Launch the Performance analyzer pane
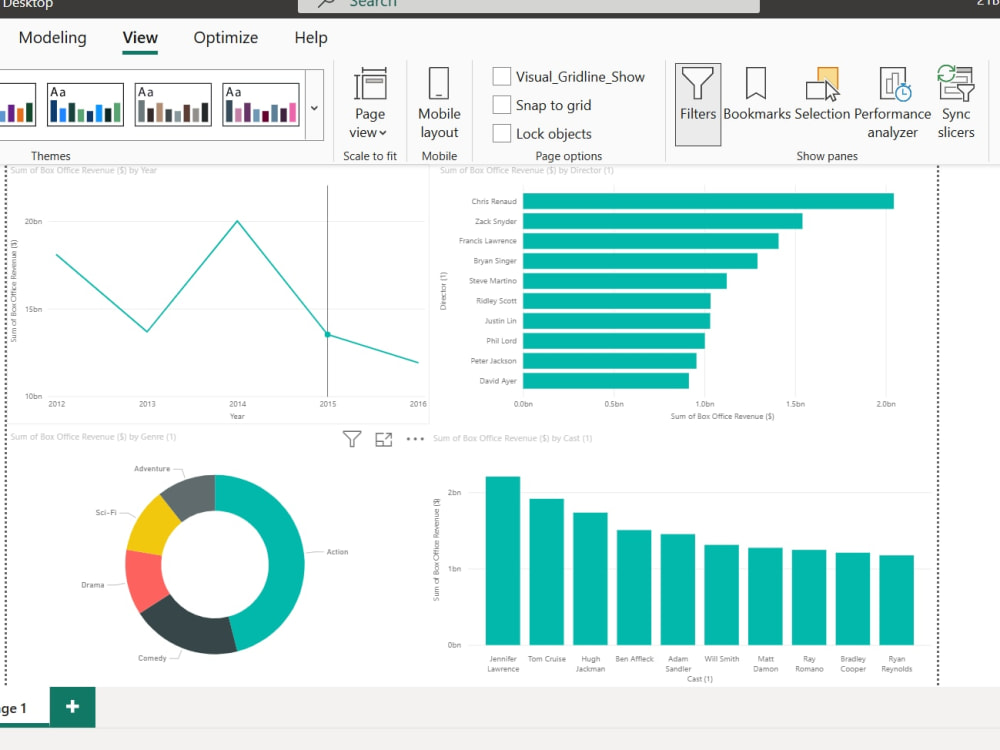Image resolution: width=1000 pixels, height=750 pixels. point(892,103)
